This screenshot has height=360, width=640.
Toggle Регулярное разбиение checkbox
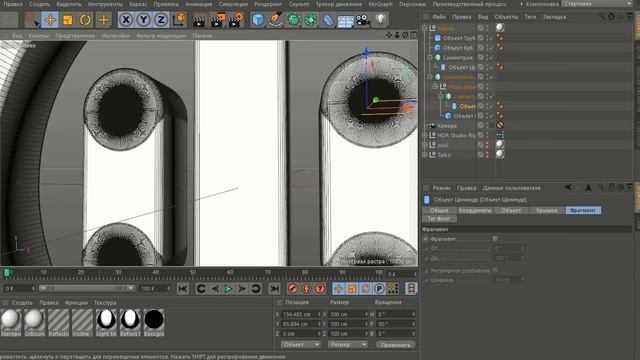[495, 270]
